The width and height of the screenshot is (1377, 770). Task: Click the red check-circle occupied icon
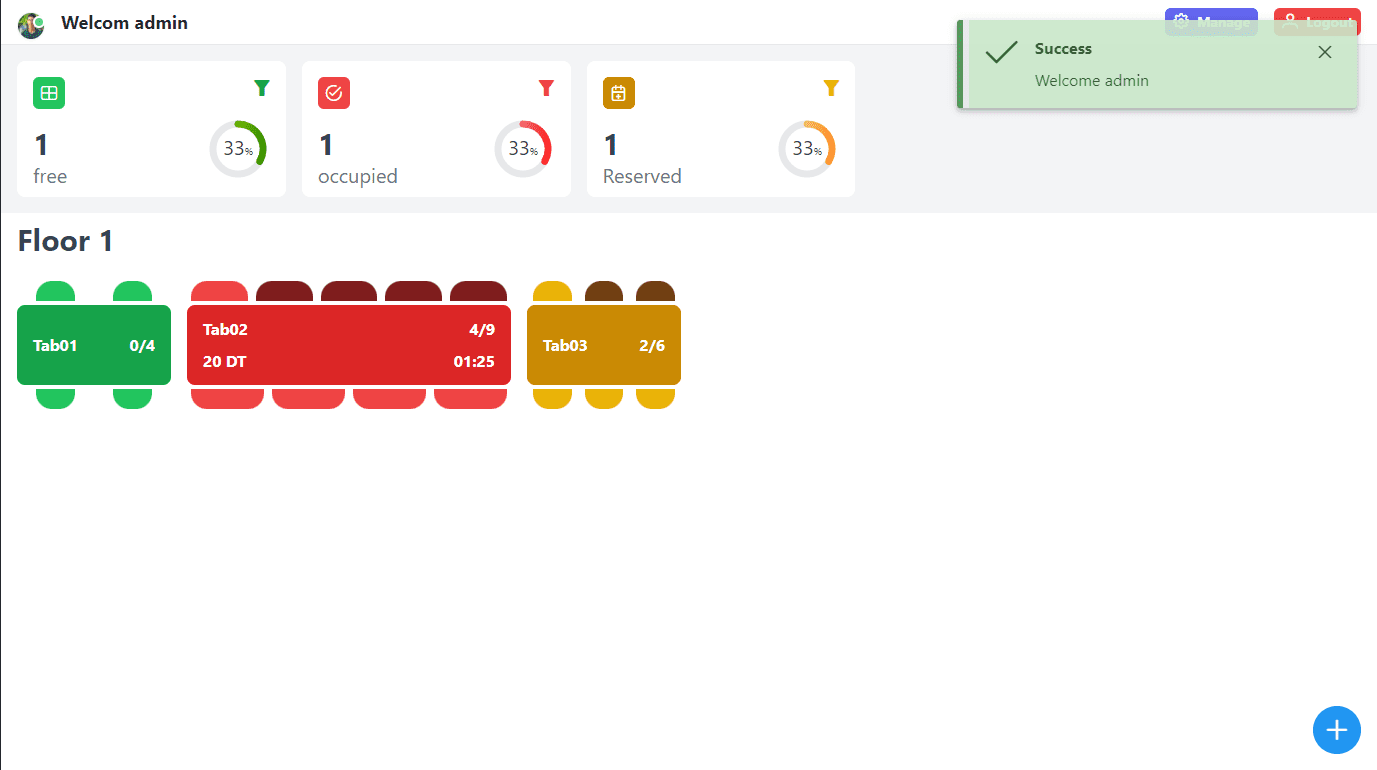point(334,93)
